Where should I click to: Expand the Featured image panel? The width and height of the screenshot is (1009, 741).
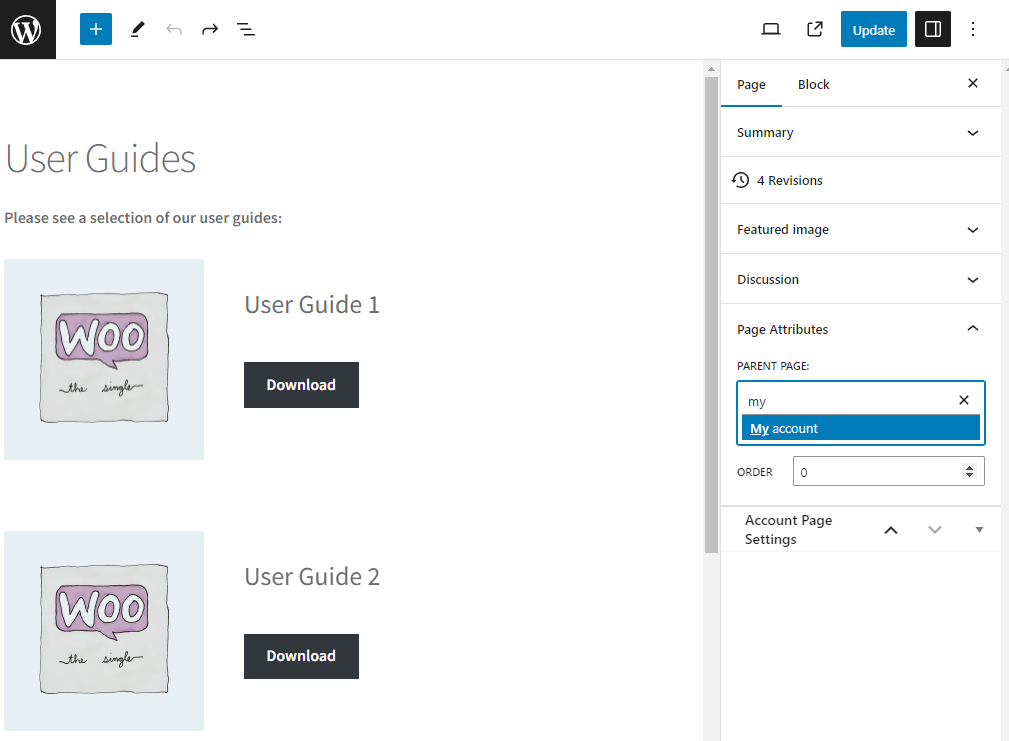click(860, 230)
